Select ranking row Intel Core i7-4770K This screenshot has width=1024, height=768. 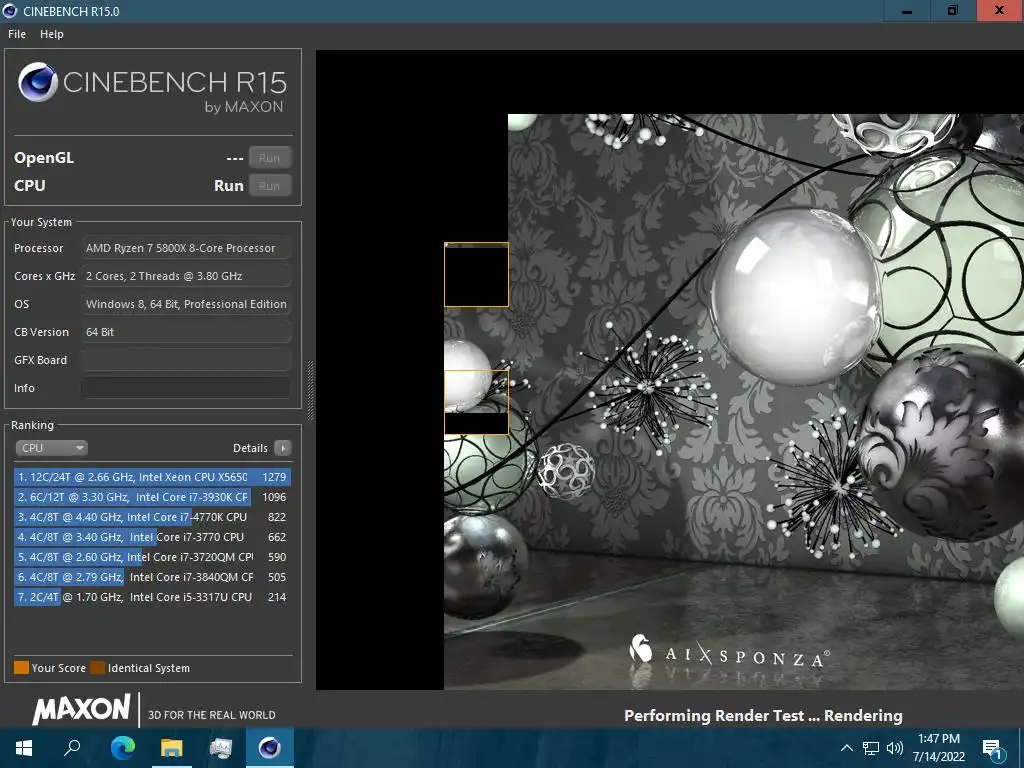pyautogui.click(x=152, y=517)
